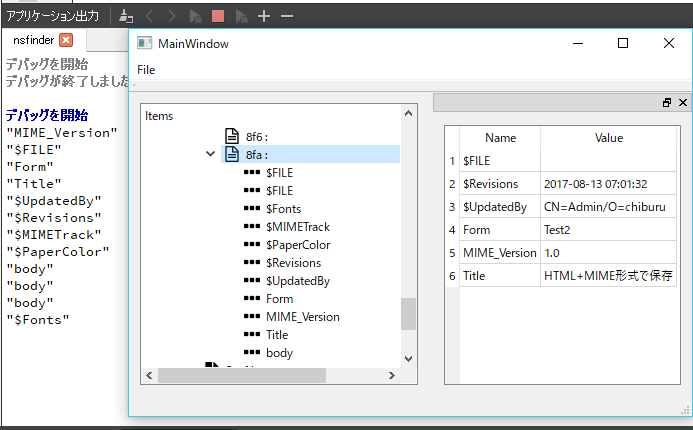Select table row header 1
This screenshot has height=430, width=693.
(452, 161)
